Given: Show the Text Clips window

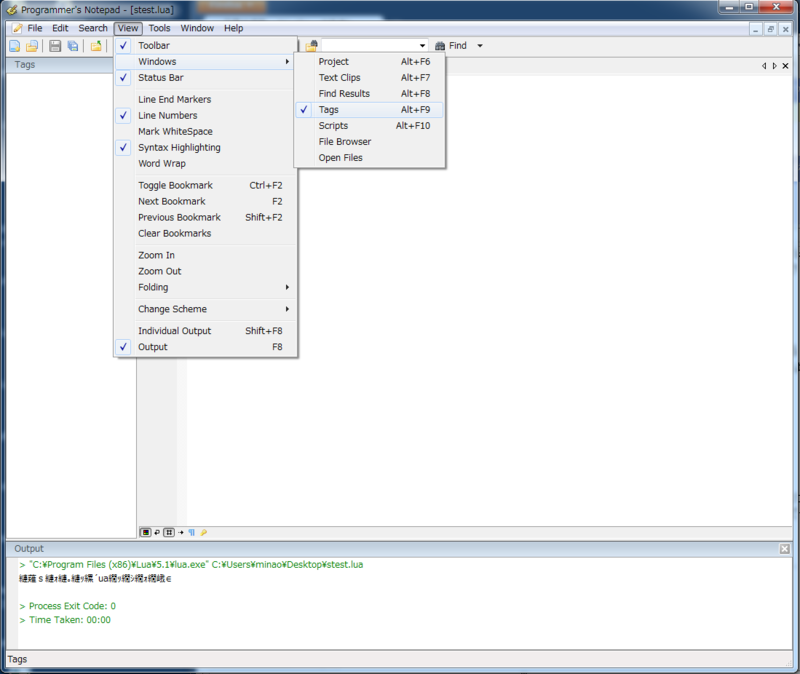Looking at the screenshot, I should [x=369, y=78].
